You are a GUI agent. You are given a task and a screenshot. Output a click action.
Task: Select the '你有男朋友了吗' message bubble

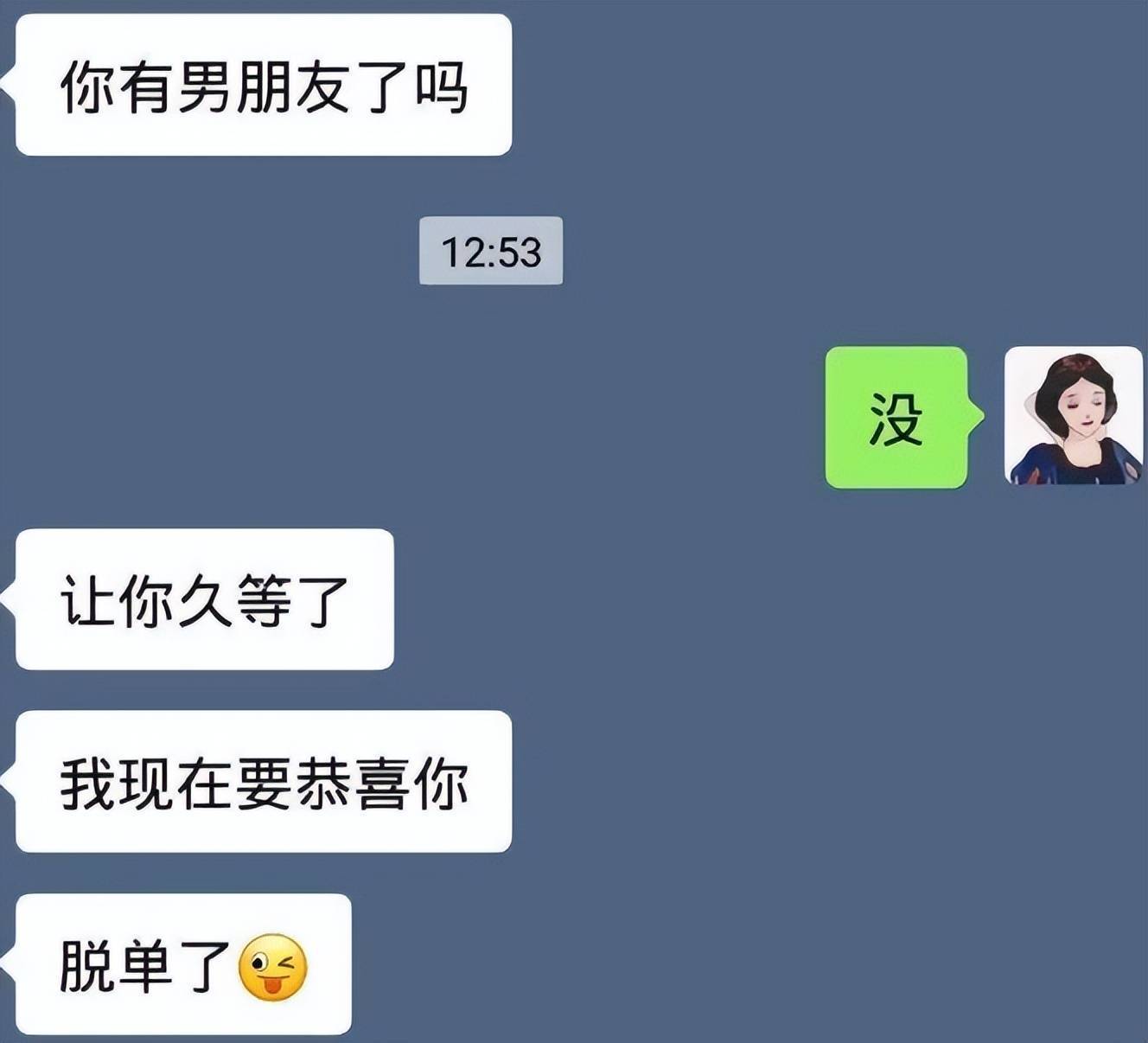[264, 85]
